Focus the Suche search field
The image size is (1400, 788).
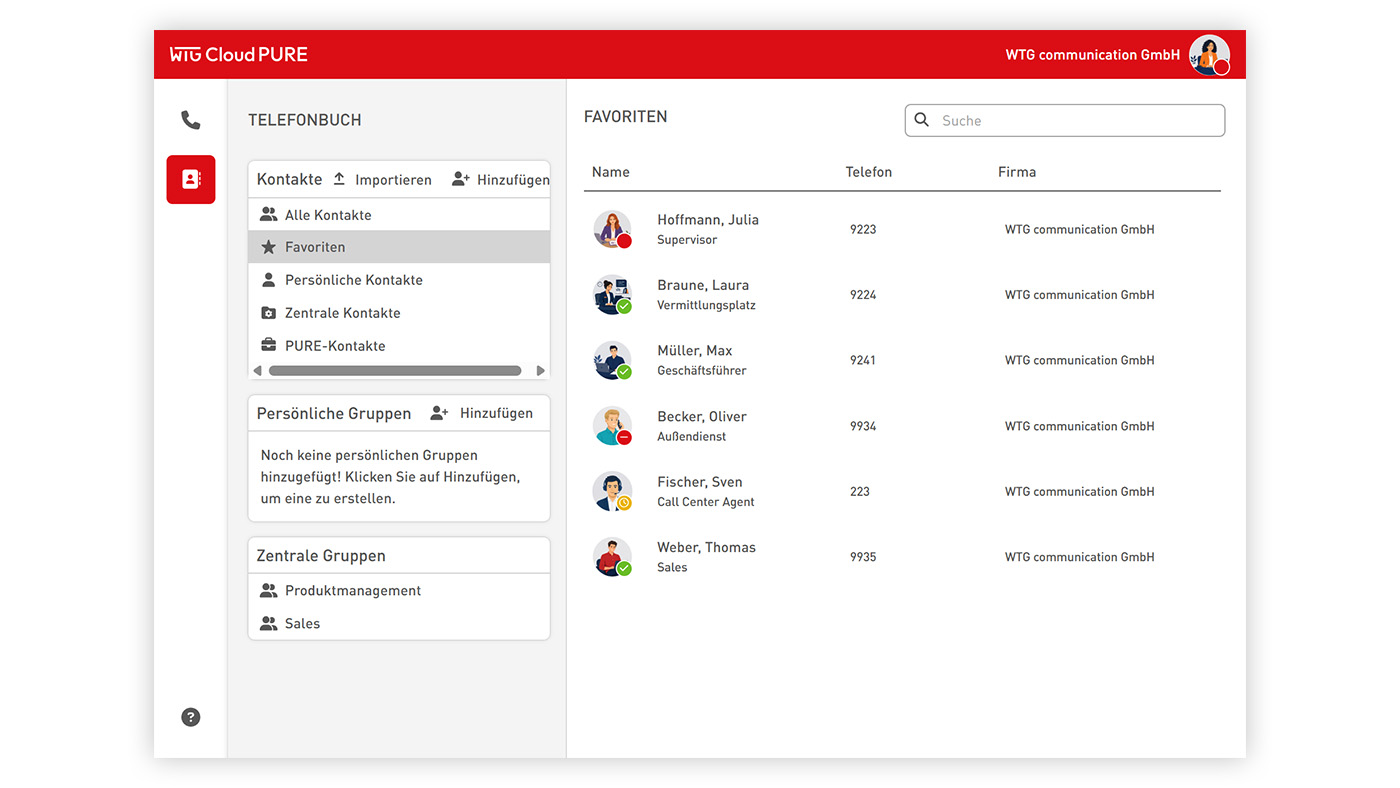1065,120
